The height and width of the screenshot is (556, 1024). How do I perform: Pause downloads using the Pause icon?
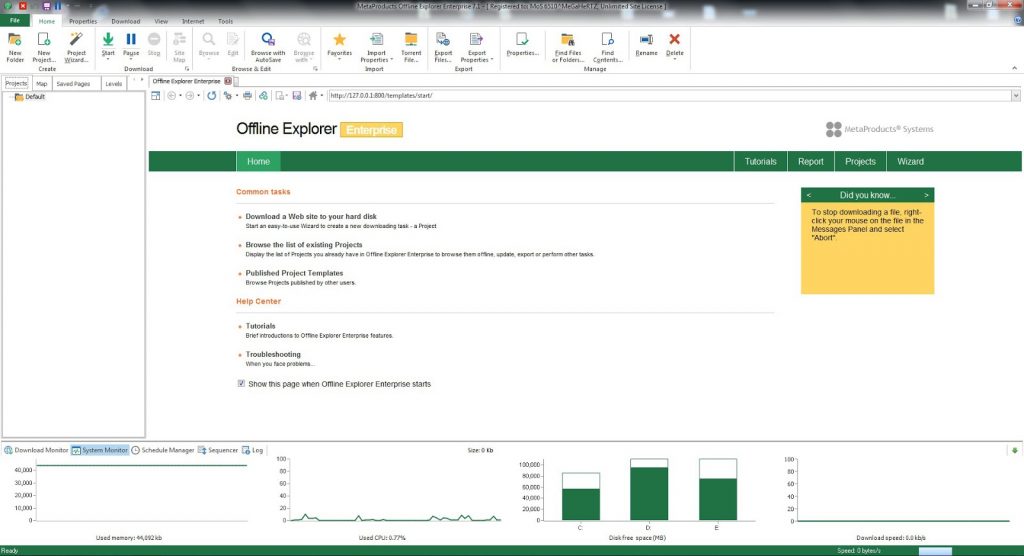tap(131, 39)
